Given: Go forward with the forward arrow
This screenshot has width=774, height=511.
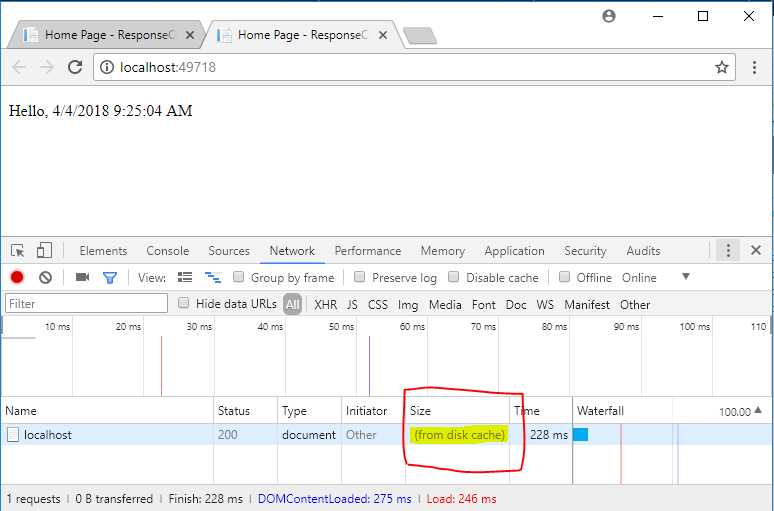Looking at the screenshot, I should pyautogui.click(x=47, y=67).
